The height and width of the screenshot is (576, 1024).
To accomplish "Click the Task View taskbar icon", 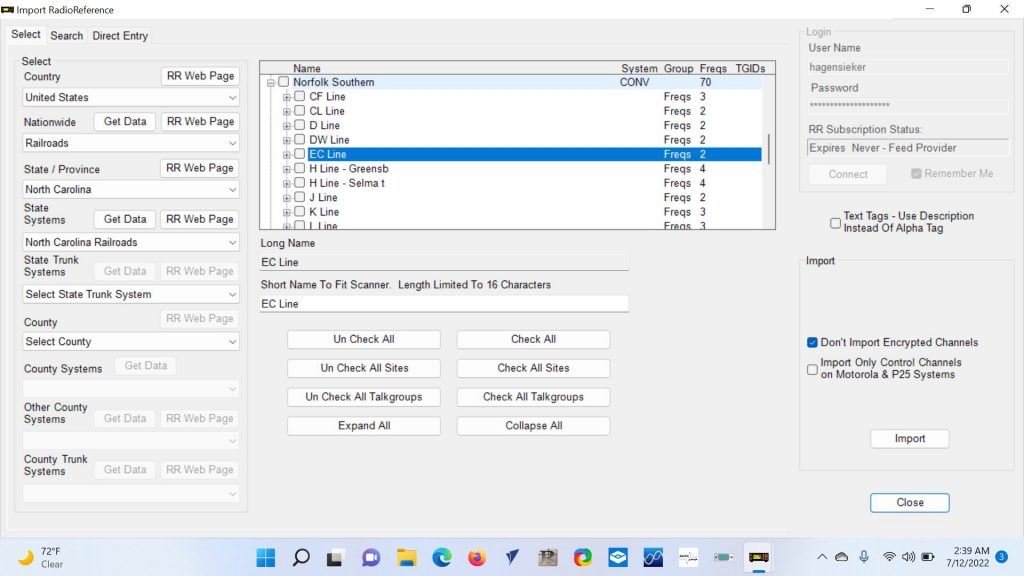I will pyautogui.click(x=335, y=557).
